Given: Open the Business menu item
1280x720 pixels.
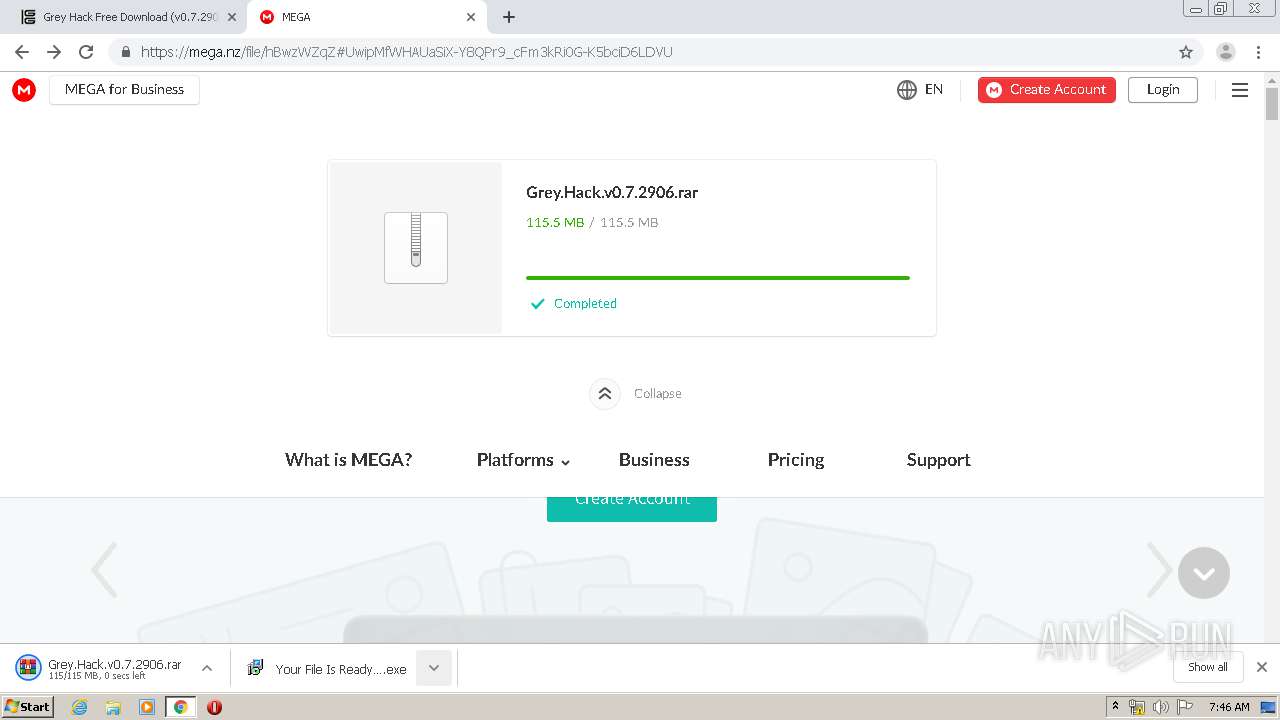Looking at the screenshot, I should [654, 460].
